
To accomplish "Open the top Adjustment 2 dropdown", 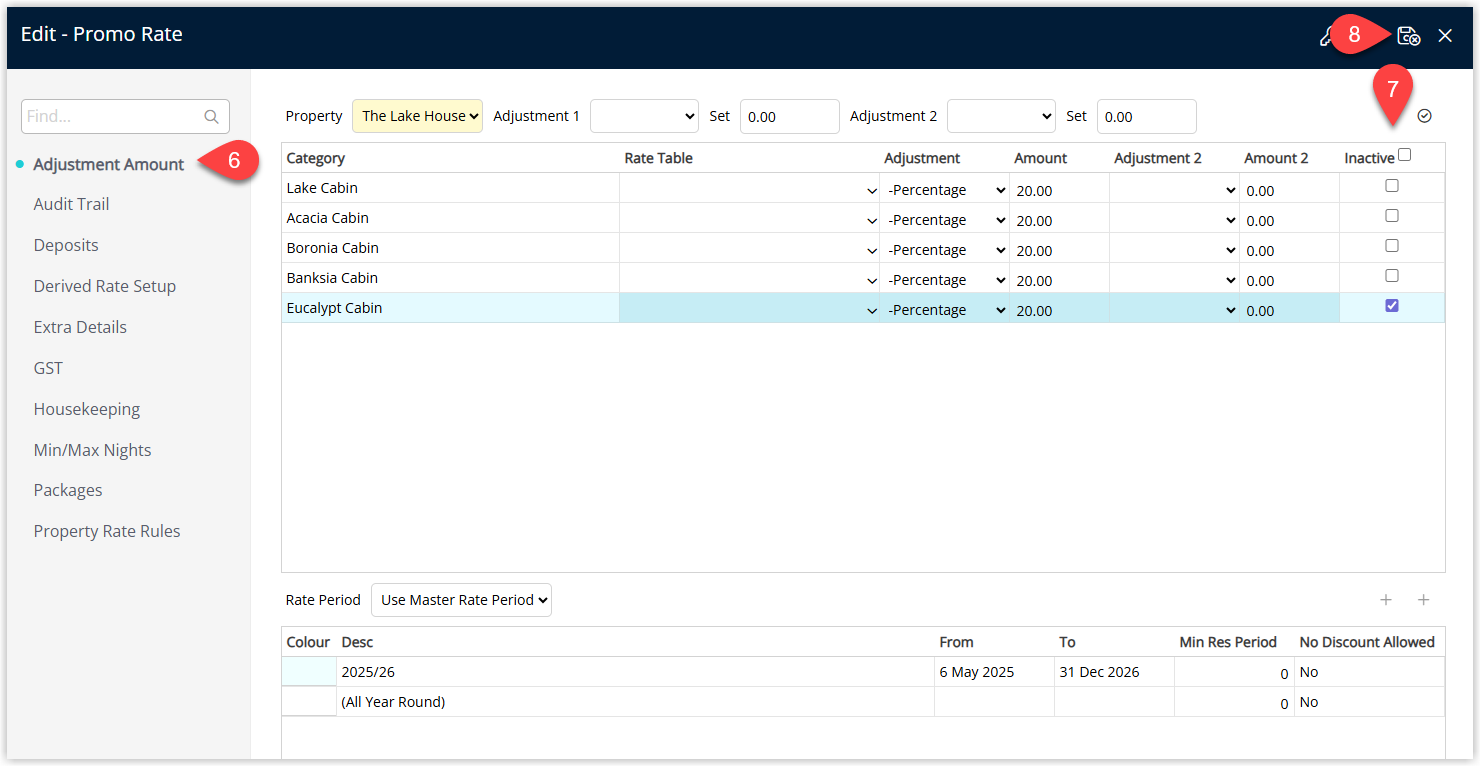I will click(1001, 116).
